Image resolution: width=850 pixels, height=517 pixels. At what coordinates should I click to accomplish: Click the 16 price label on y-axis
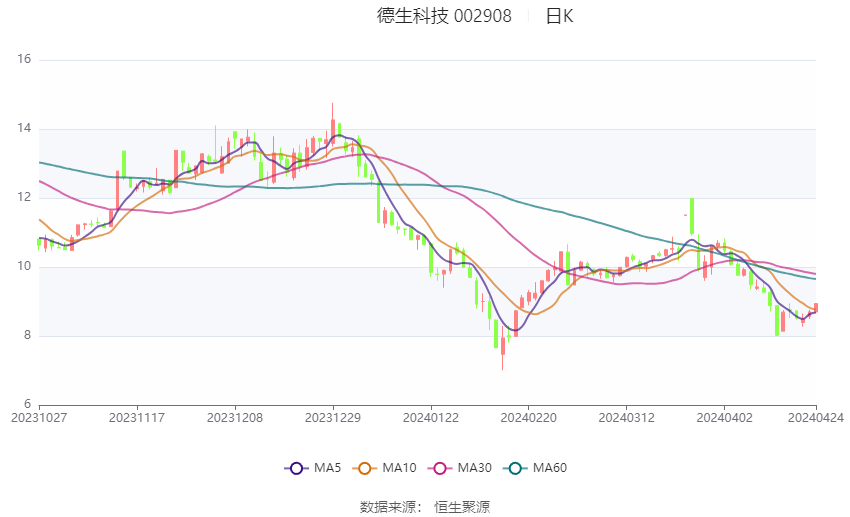coord(25,60)
